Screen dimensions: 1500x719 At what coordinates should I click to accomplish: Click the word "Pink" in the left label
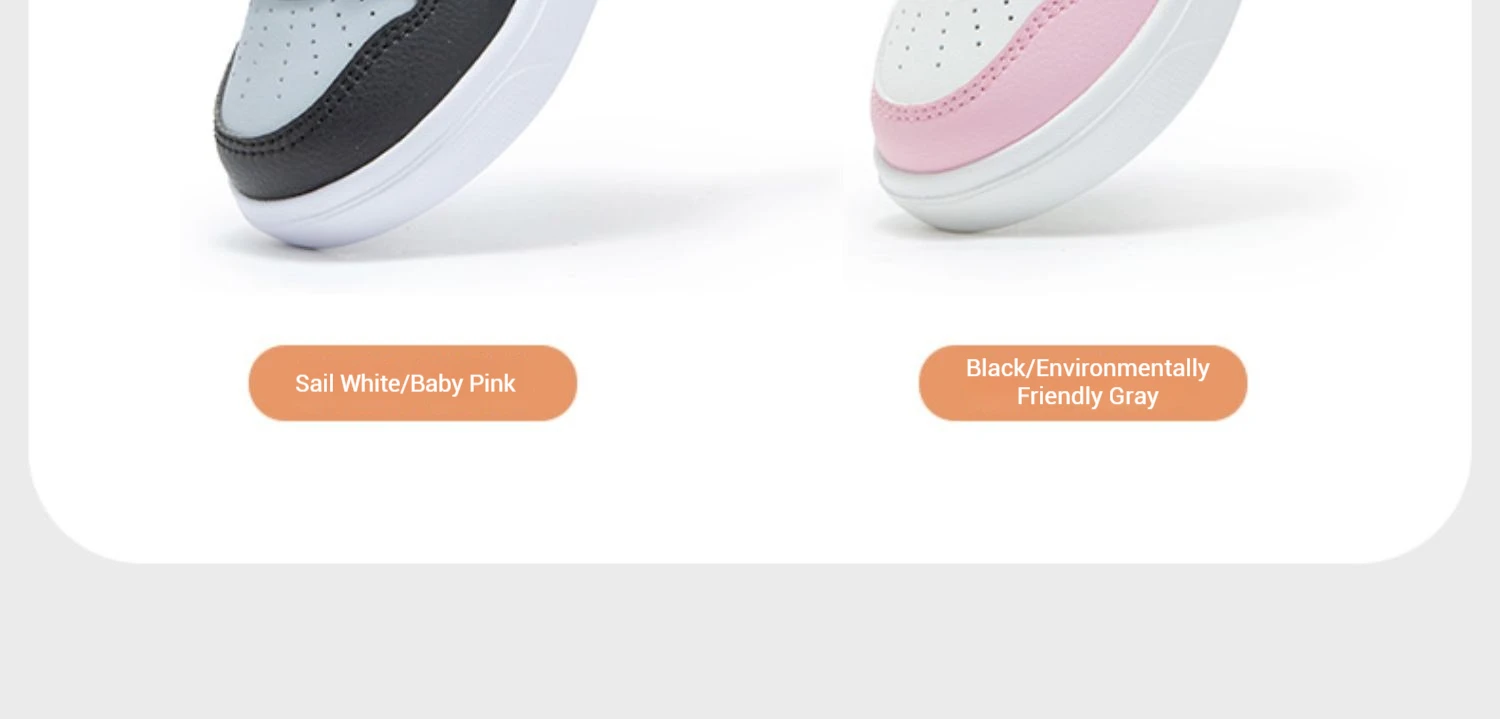pyautogui.click(x=492, y=383)
